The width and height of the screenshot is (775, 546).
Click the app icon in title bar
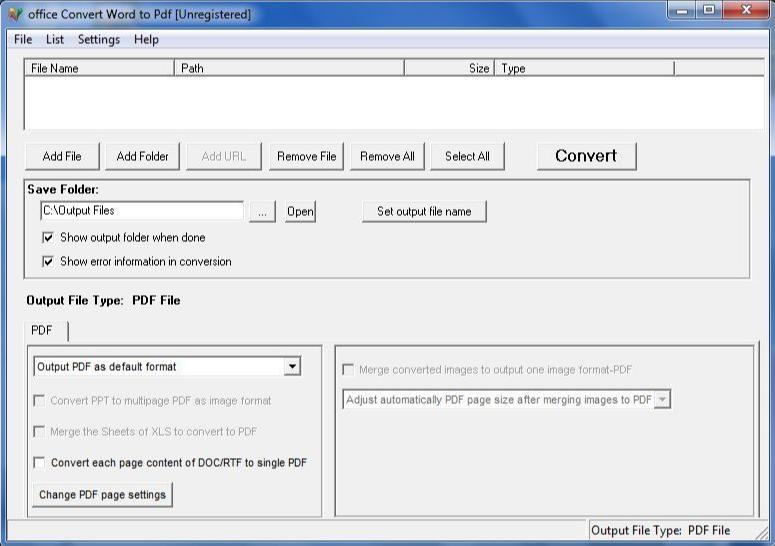pyautogui.click(x=15, y=14)
